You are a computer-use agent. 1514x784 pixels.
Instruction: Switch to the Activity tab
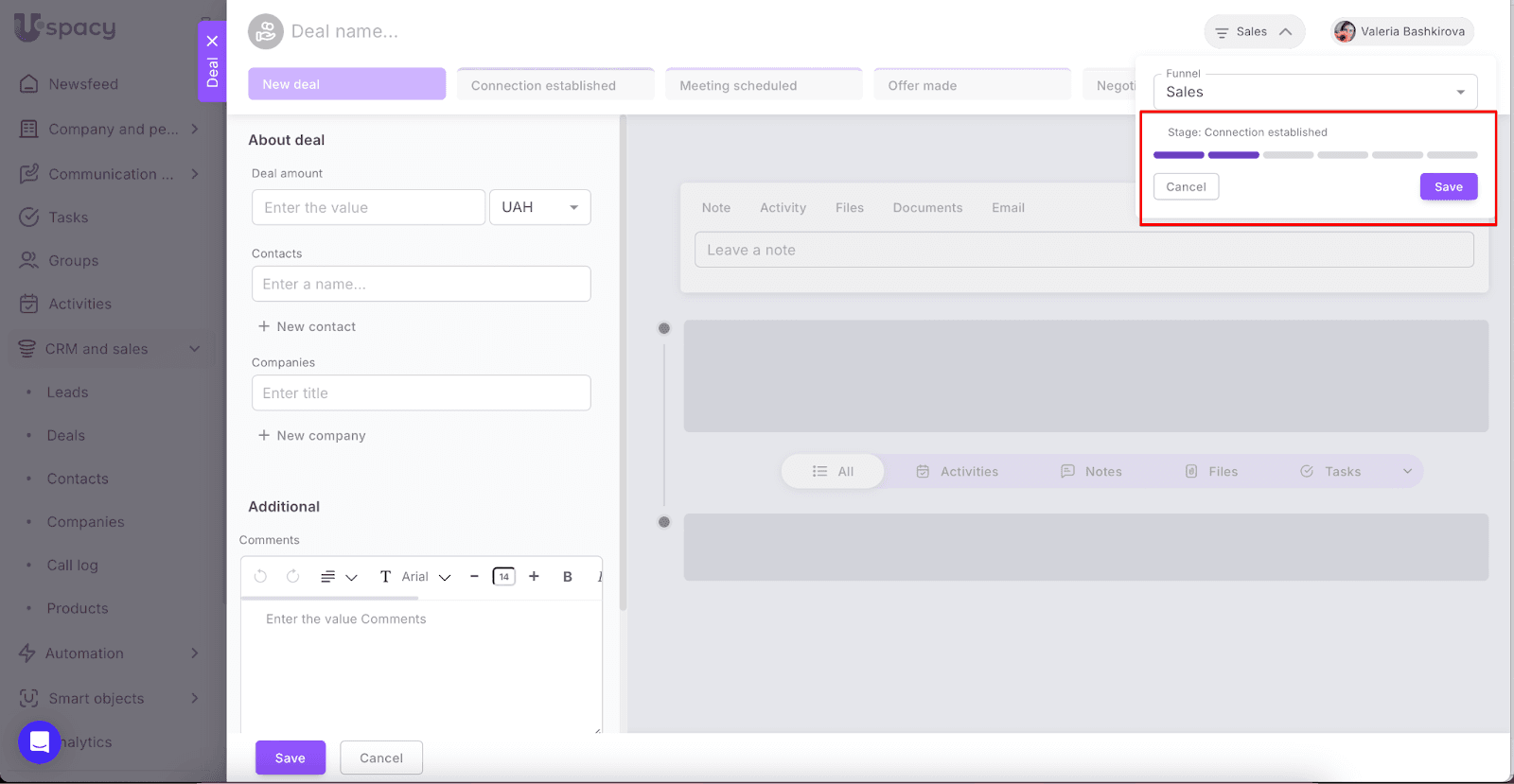(783, 208)
